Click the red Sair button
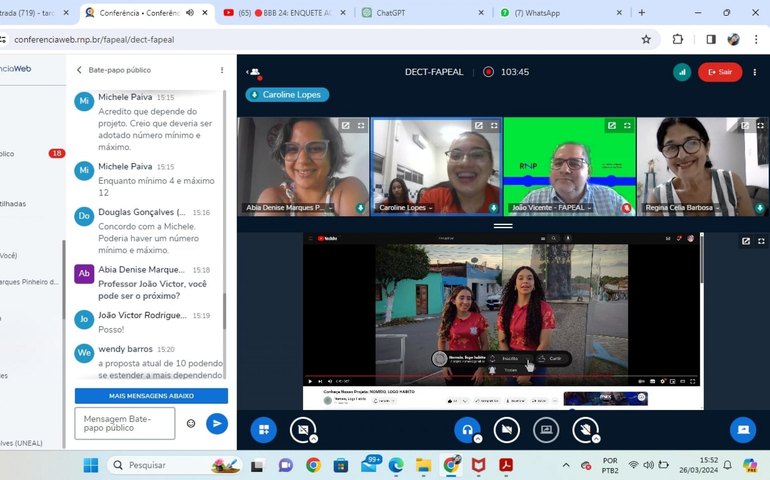The width and height of the screenshot is (770, 480). (719, 72)
